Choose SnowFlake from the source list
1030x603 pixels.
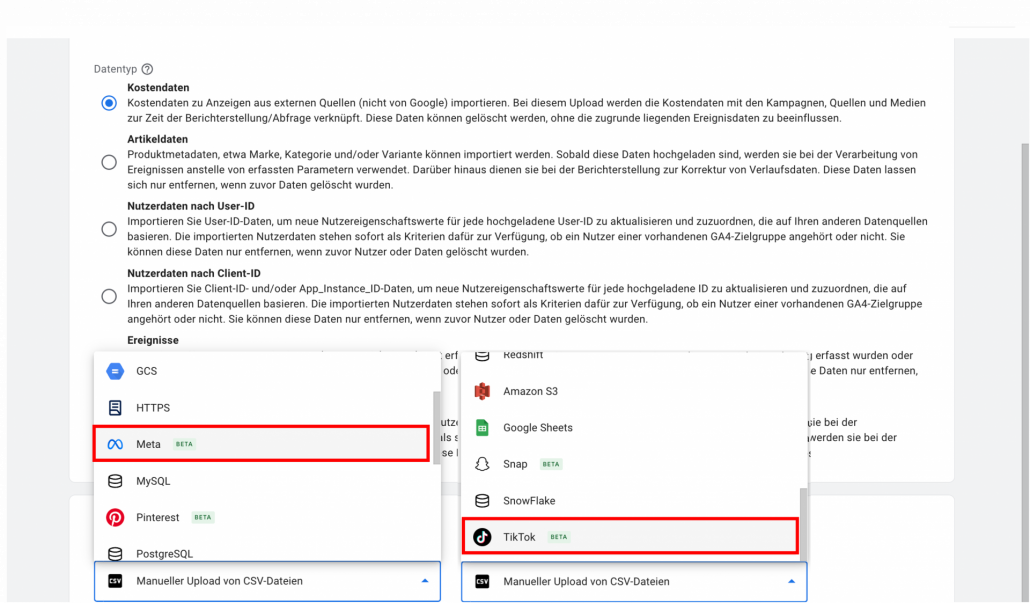(x=529, y=501)
